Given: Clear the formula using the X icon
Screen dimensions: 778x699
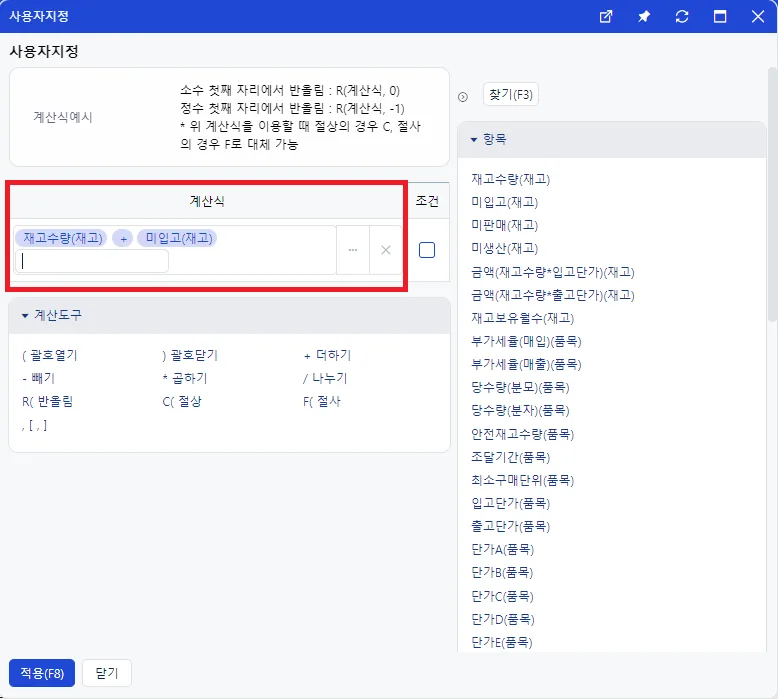Looking at the screenshot, I should click(x=386, y=250).
